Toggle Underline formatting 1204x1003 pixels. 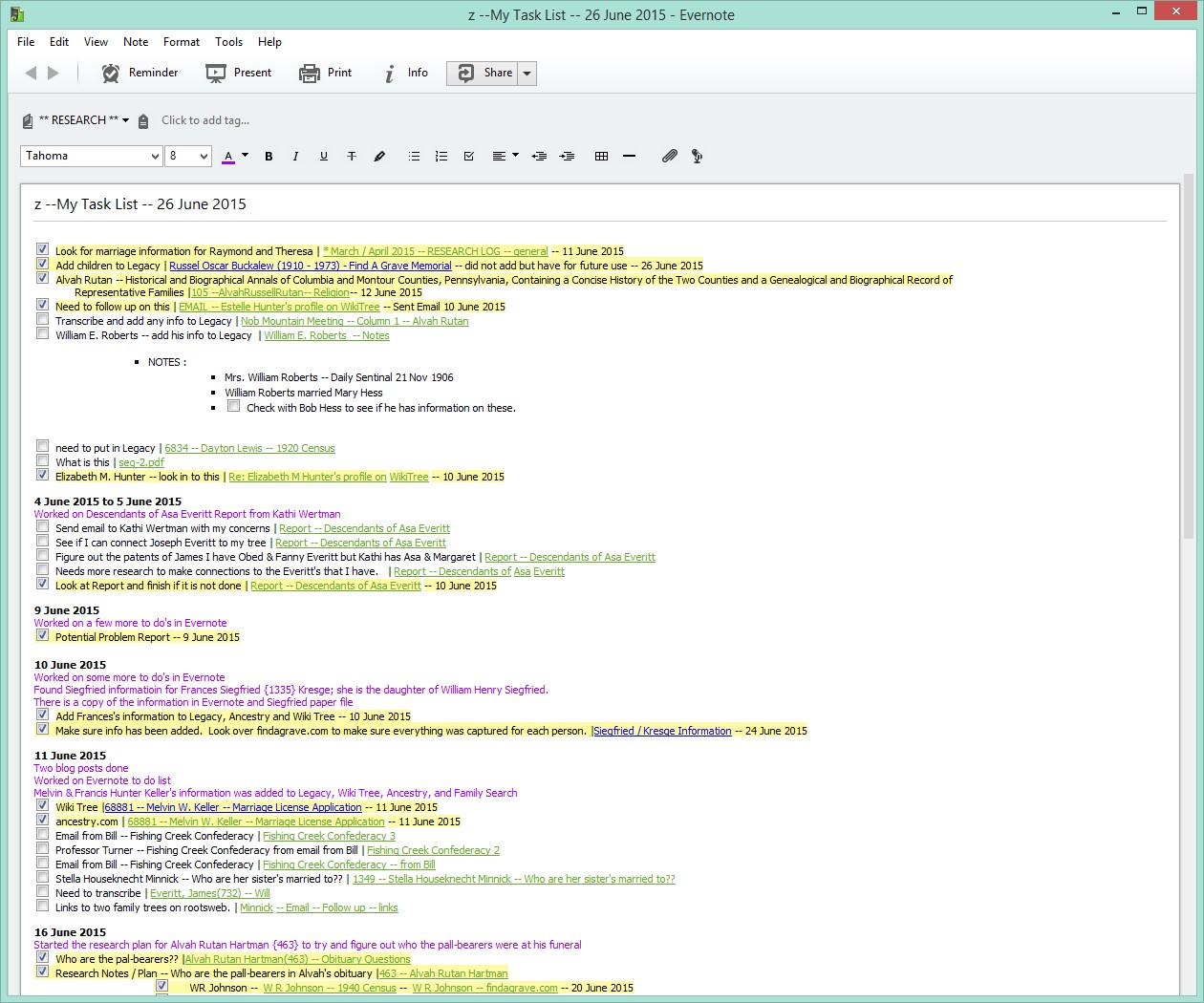point(324,157)
